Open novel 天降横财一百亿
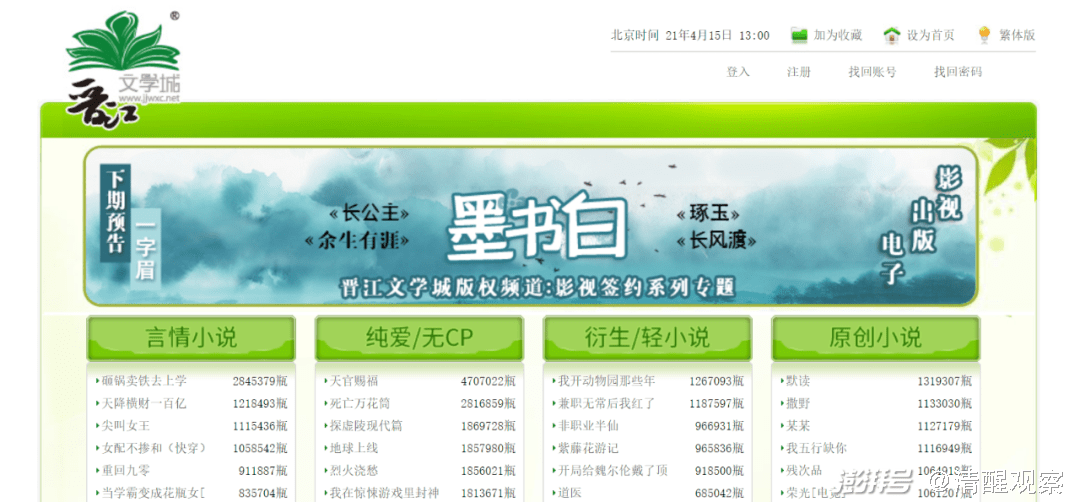 click(x=144, y=403)
